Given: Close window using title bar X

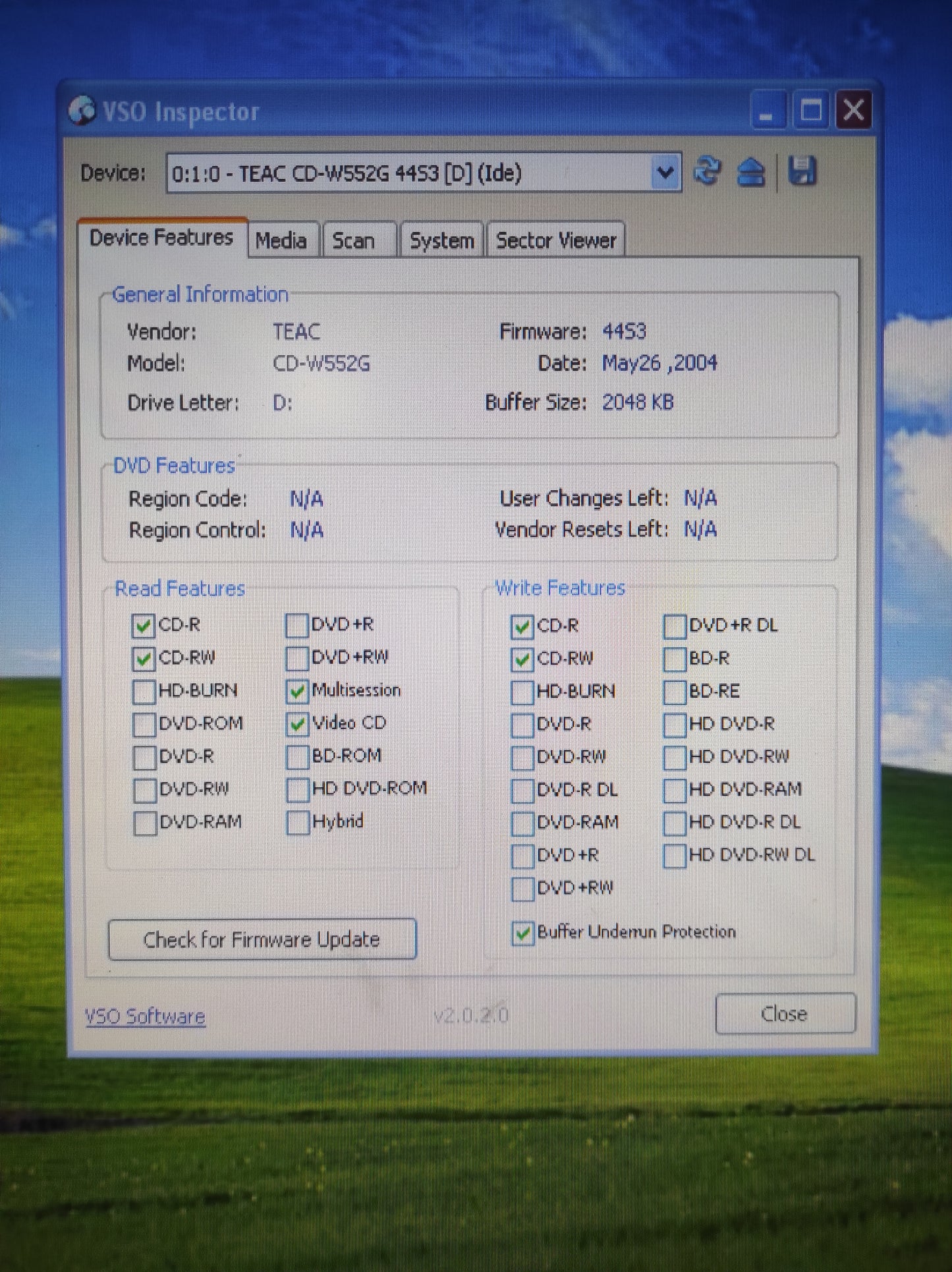Looking at the screenshot, I should pos(854,110).
